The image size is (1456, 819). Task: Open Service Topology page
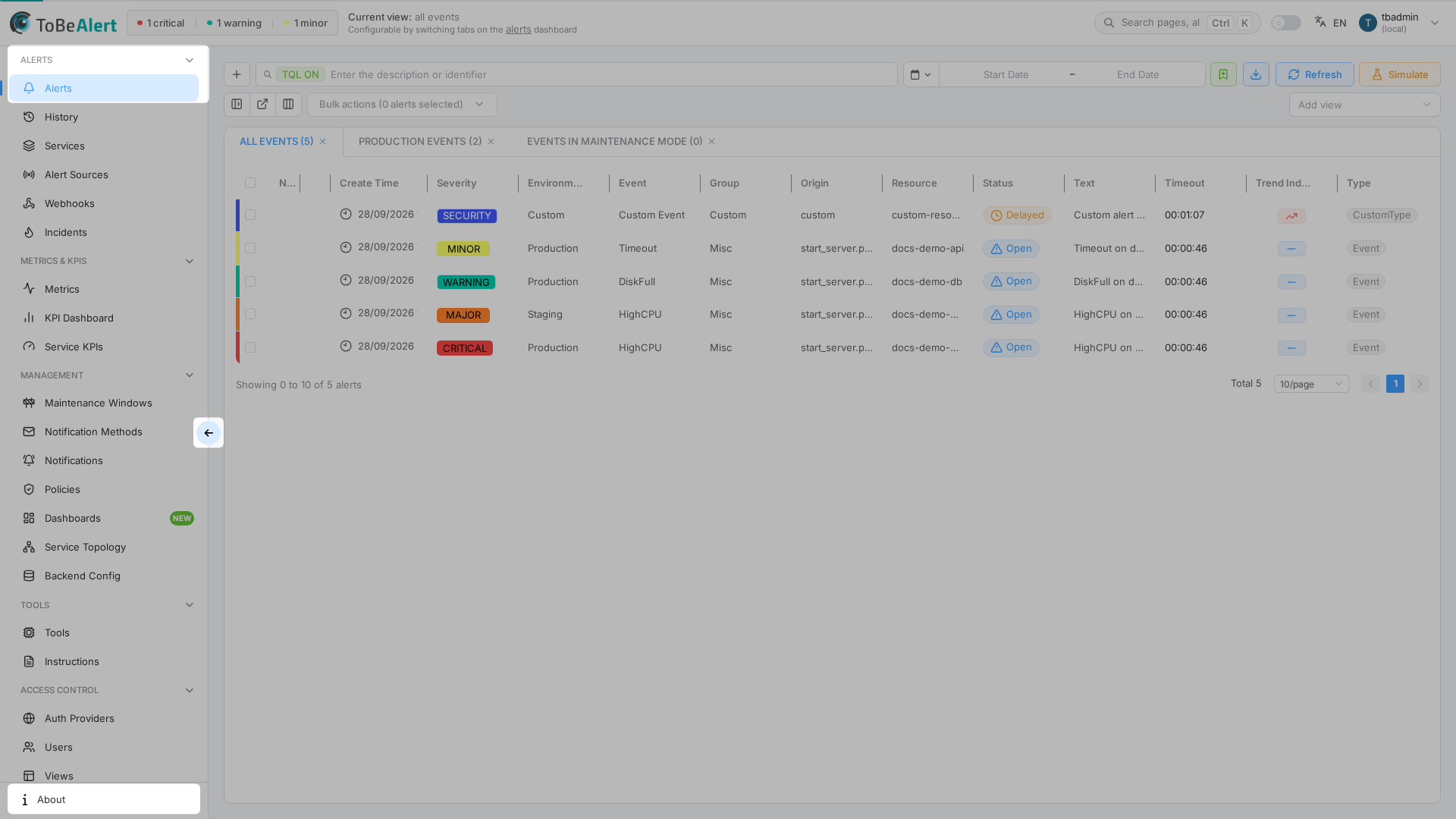104,547
